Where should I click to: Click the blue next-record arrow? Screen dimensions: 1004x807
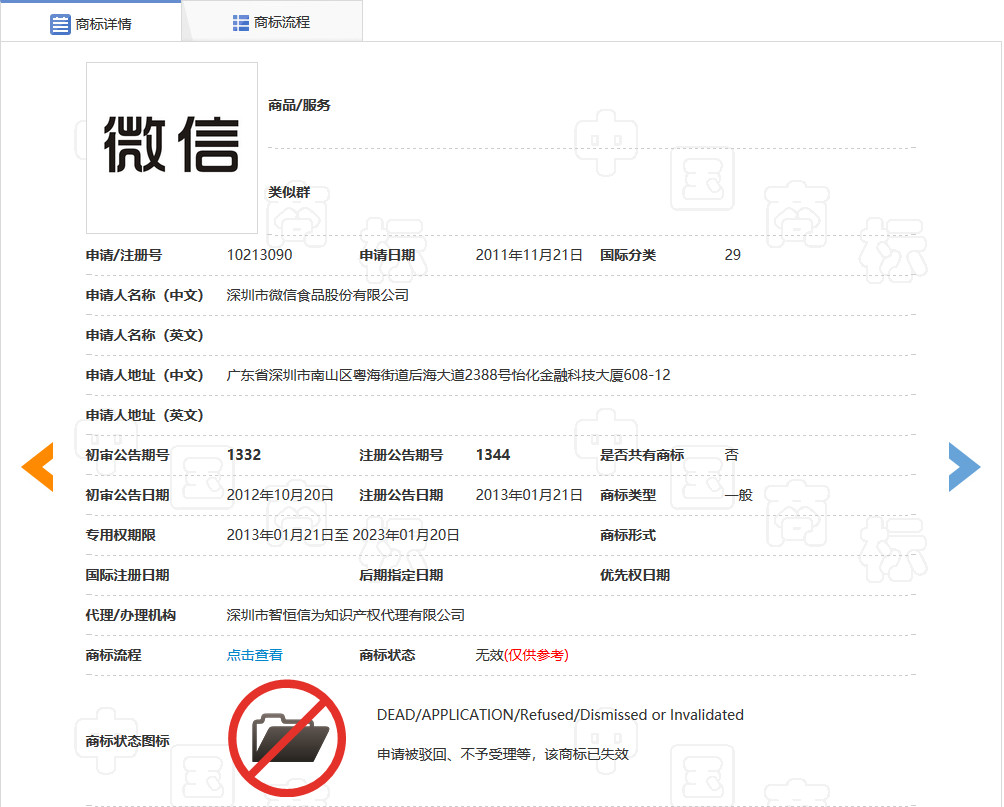click(x=964, y=467)
